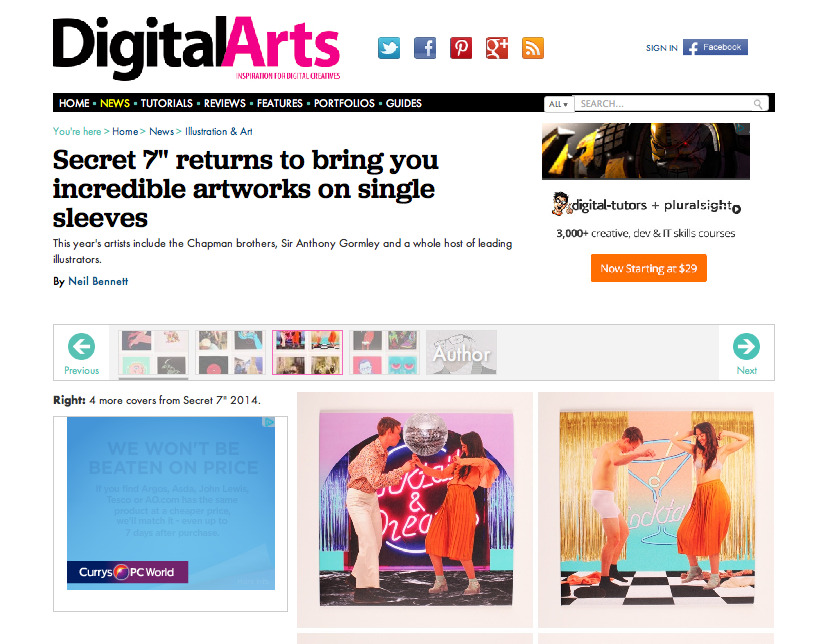Click the Pinterest icon

pos(461,48)
